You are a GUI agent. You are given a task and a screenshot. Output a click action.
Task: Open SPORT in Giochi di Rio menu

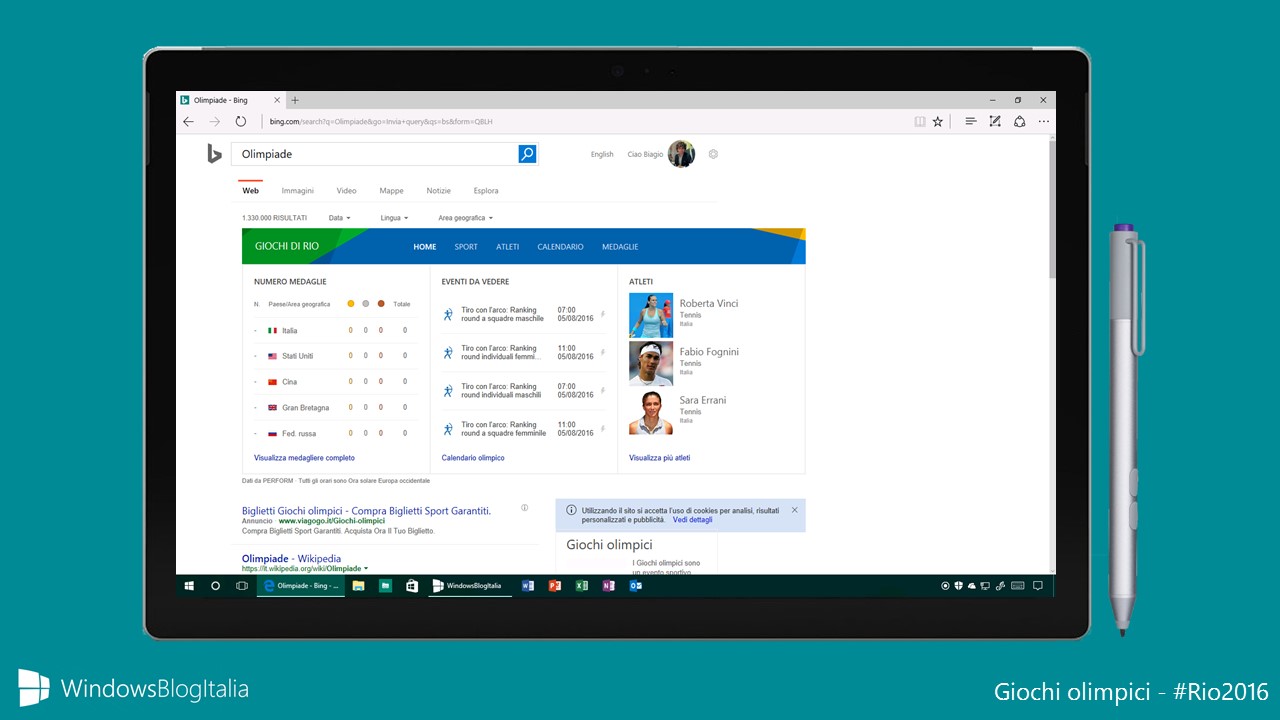pyautogui.click(x=466, y=247)
